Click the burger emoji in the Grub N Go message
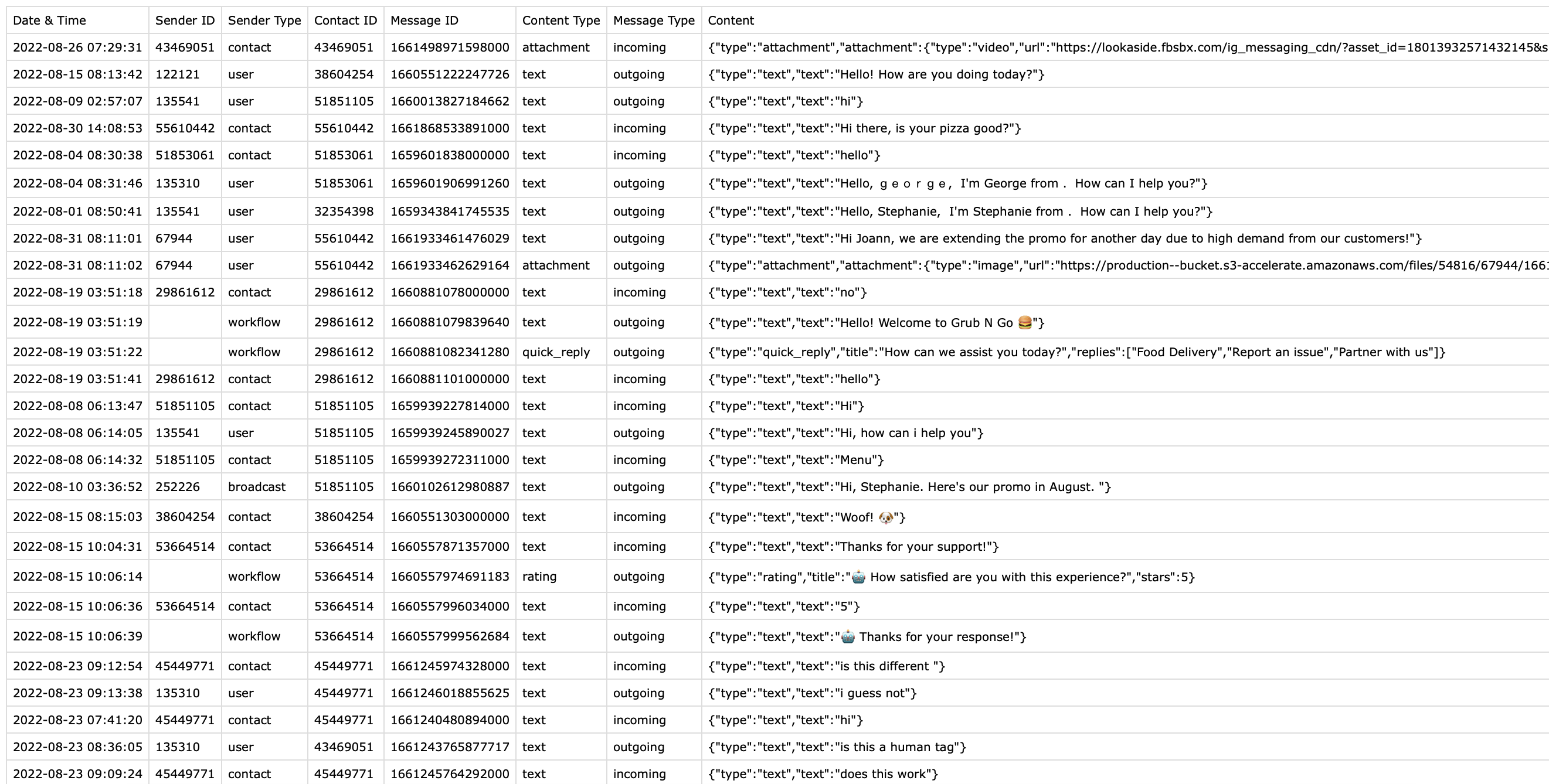 point(1025,323)
